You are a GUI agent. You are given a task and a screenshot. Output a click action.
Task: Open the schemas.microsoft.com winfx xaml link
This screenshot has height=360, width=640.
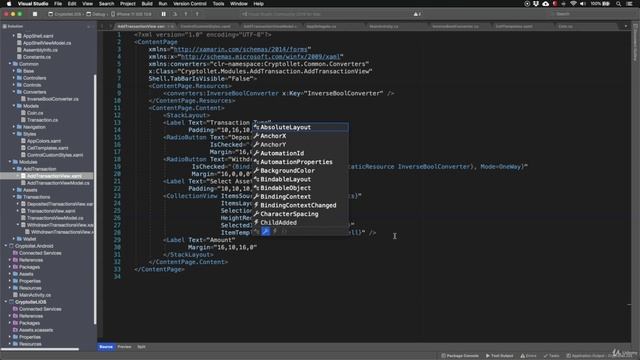pyautogui.click(x=260, y=57)
